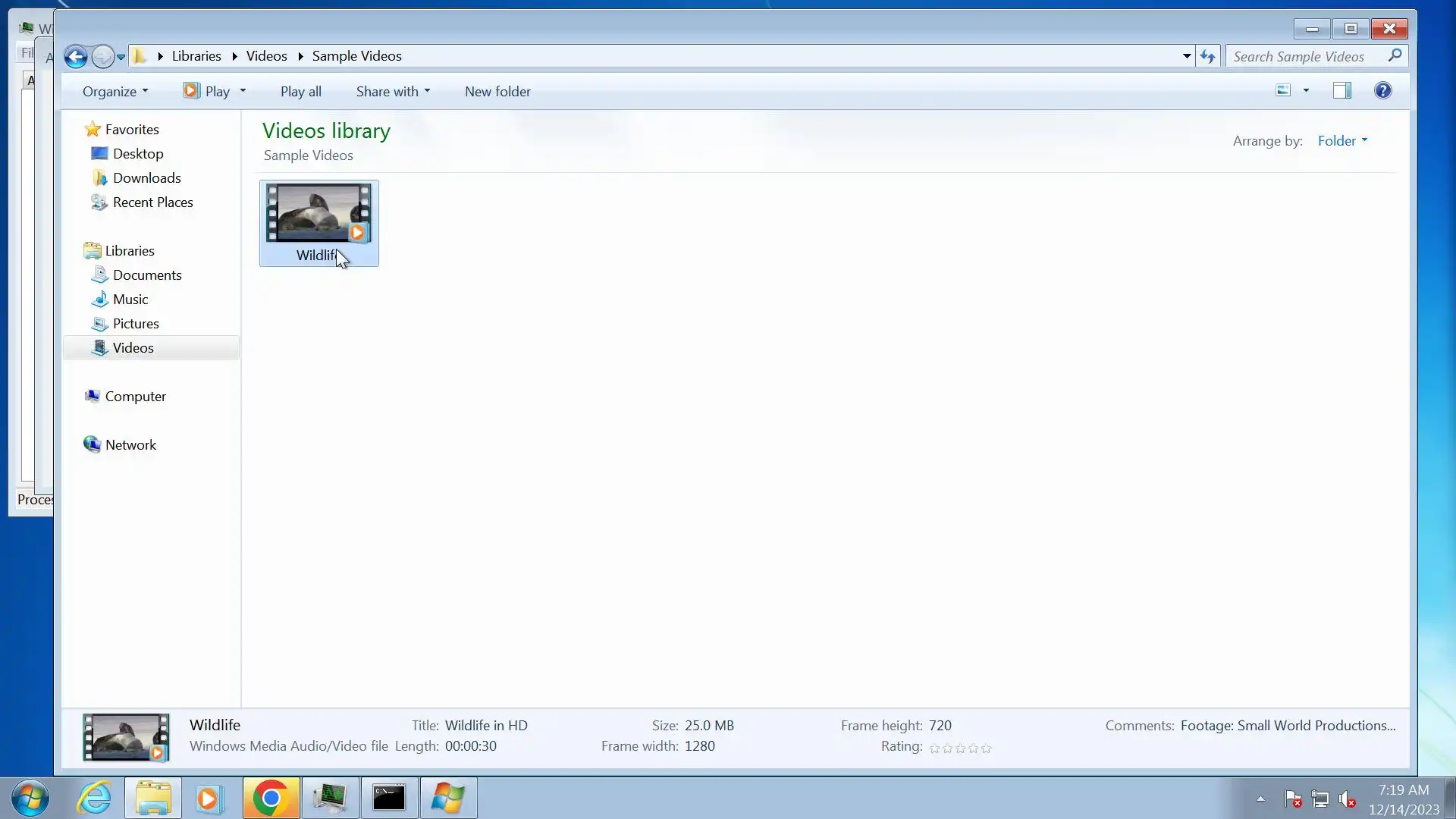The image size is (1456, 819).
Task: Click Play all in the toolbar
Action: point(301,92)
